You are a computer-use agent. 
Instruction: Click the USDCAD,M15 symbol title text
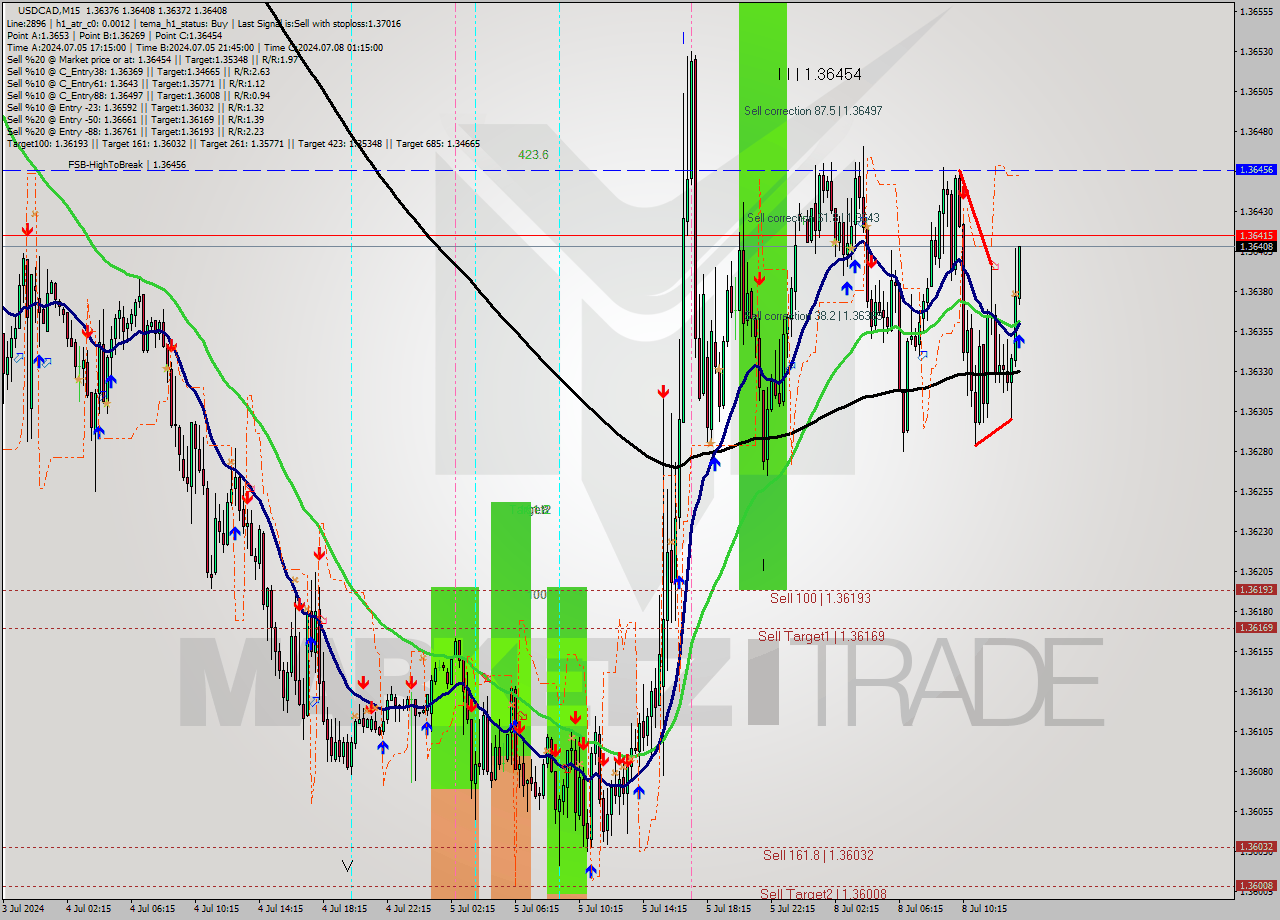pyautogui.click(x=47, y=10)
